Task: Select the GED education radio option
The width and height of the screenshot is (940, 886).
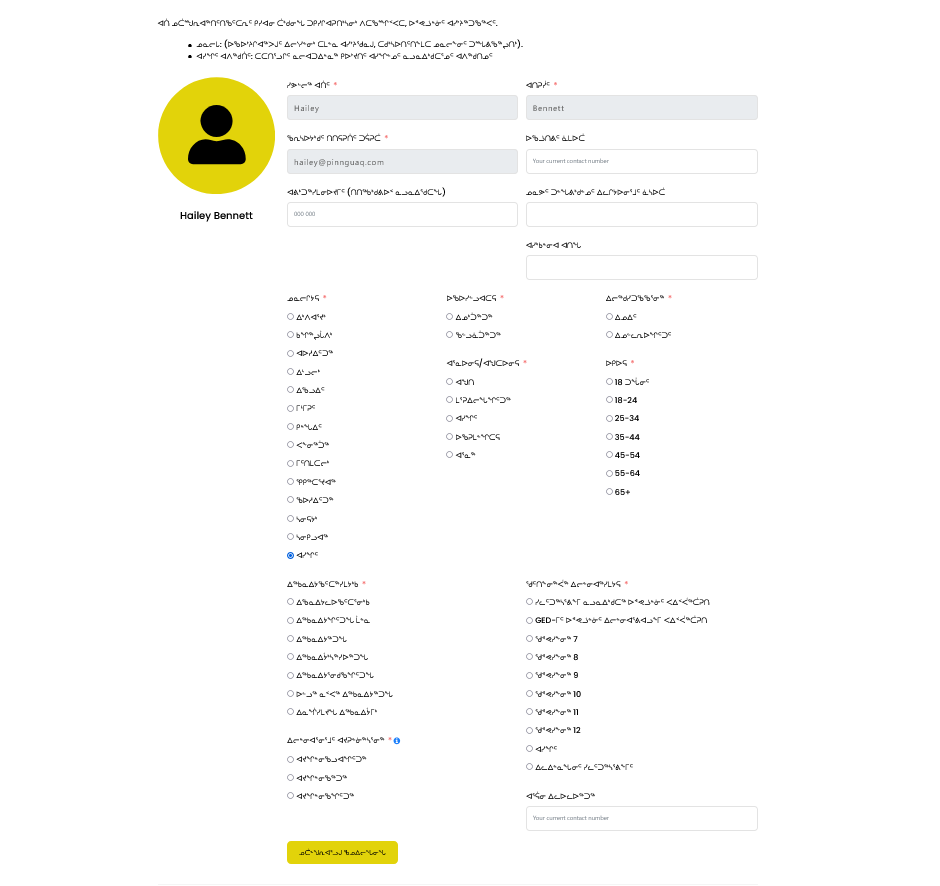Action: point(530,620)
